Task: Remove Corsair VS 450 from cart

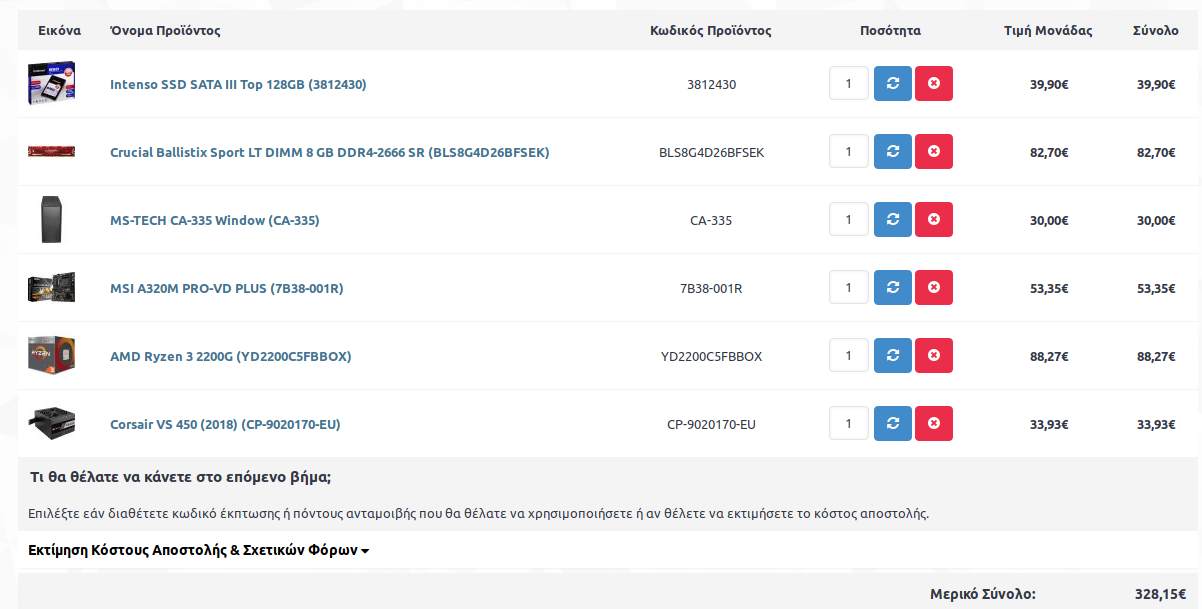Action: point(934,424)
